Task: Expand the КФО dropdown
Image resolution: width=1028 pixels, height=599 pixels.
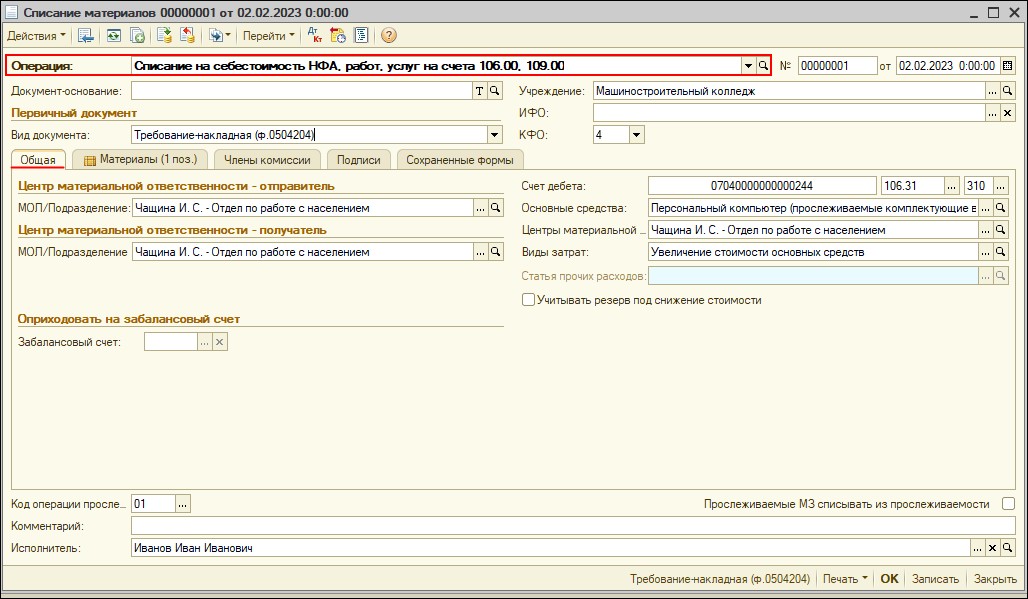Action: click(x=636, y=135)
